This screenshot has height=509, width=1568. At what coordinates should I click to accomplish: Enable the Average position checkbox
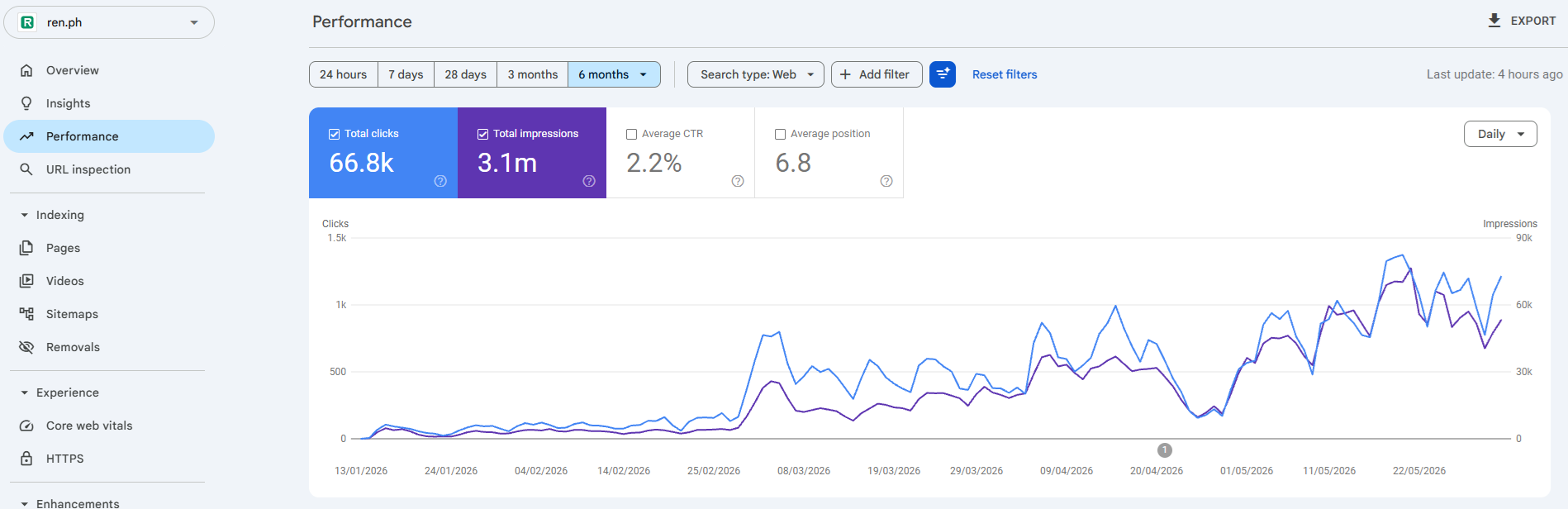(781, 134)
